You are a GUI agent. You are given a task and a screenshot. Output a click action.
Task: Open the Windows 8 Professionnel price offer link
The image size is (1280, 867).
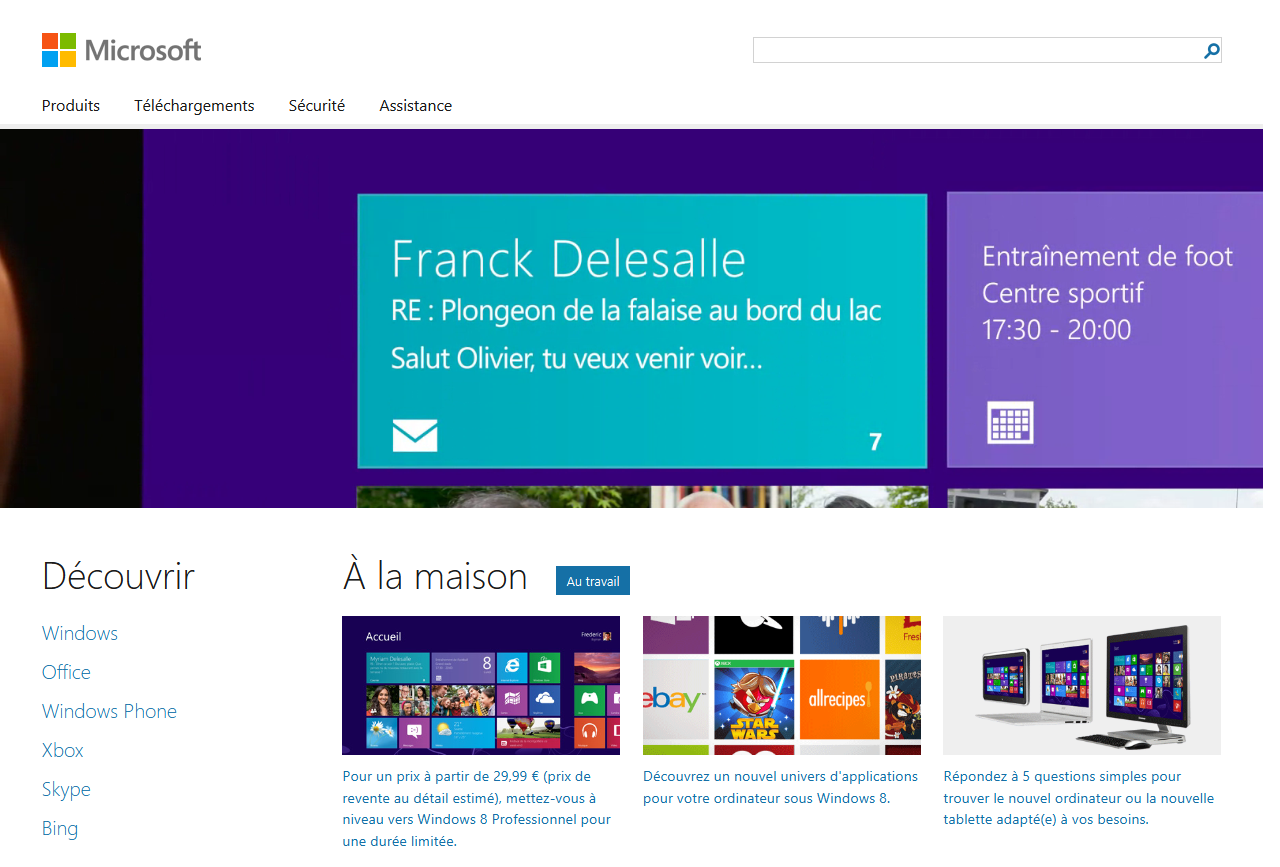(x=477, y=808)
